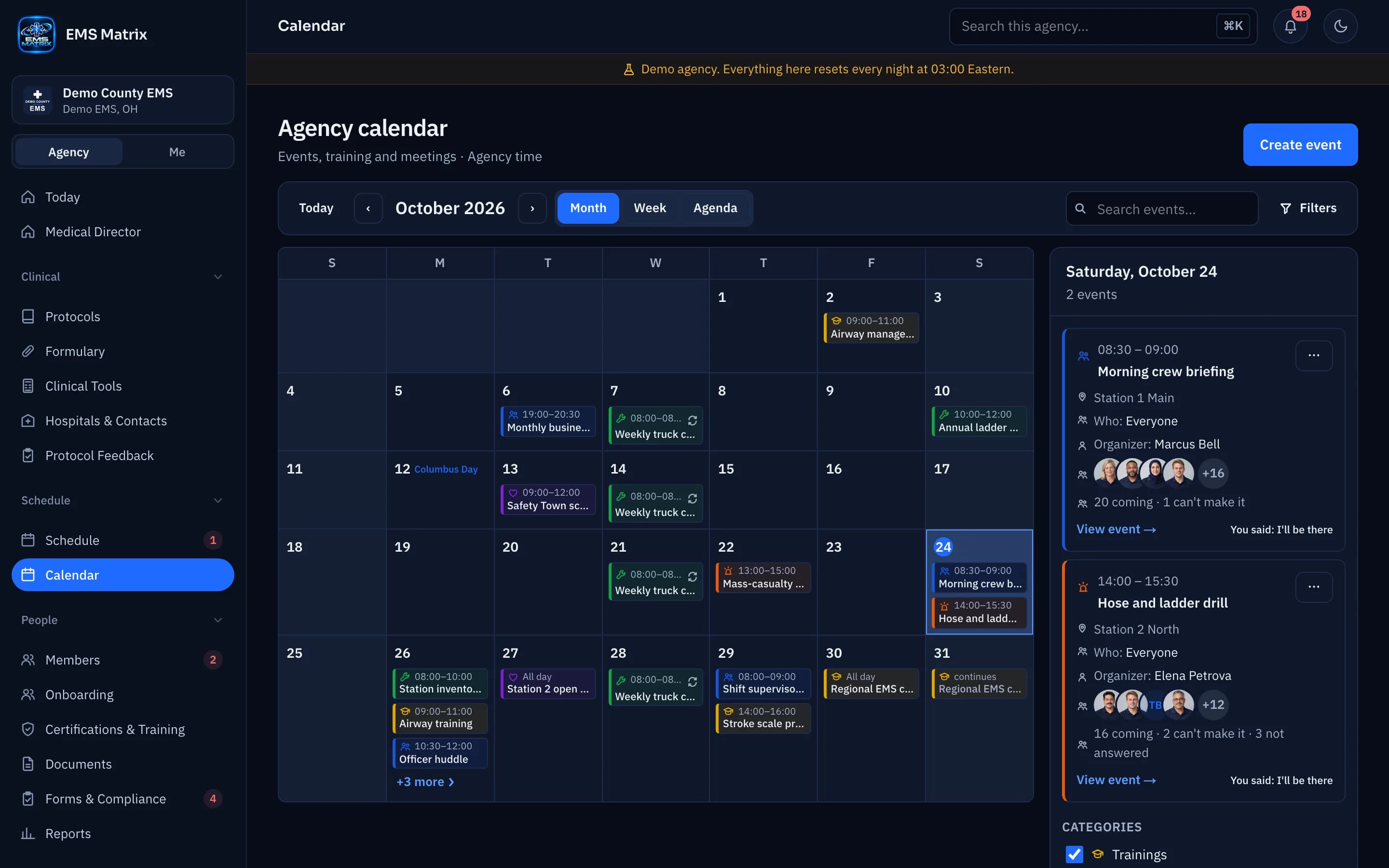
Task: Open Certifications & Training
Action: coord(123,729)
